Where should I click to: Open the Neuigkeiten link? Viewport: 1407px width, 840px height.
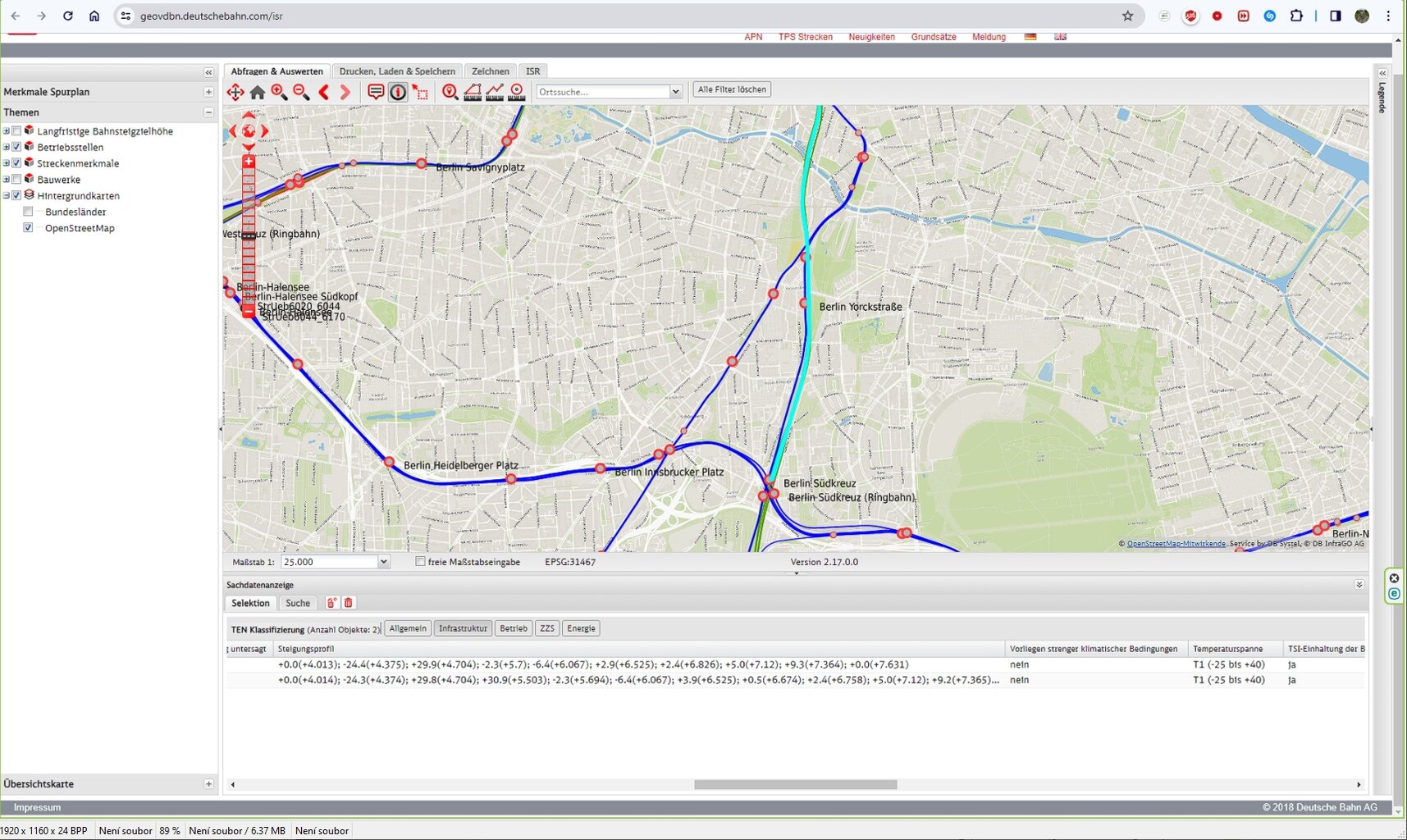(871, 37)
